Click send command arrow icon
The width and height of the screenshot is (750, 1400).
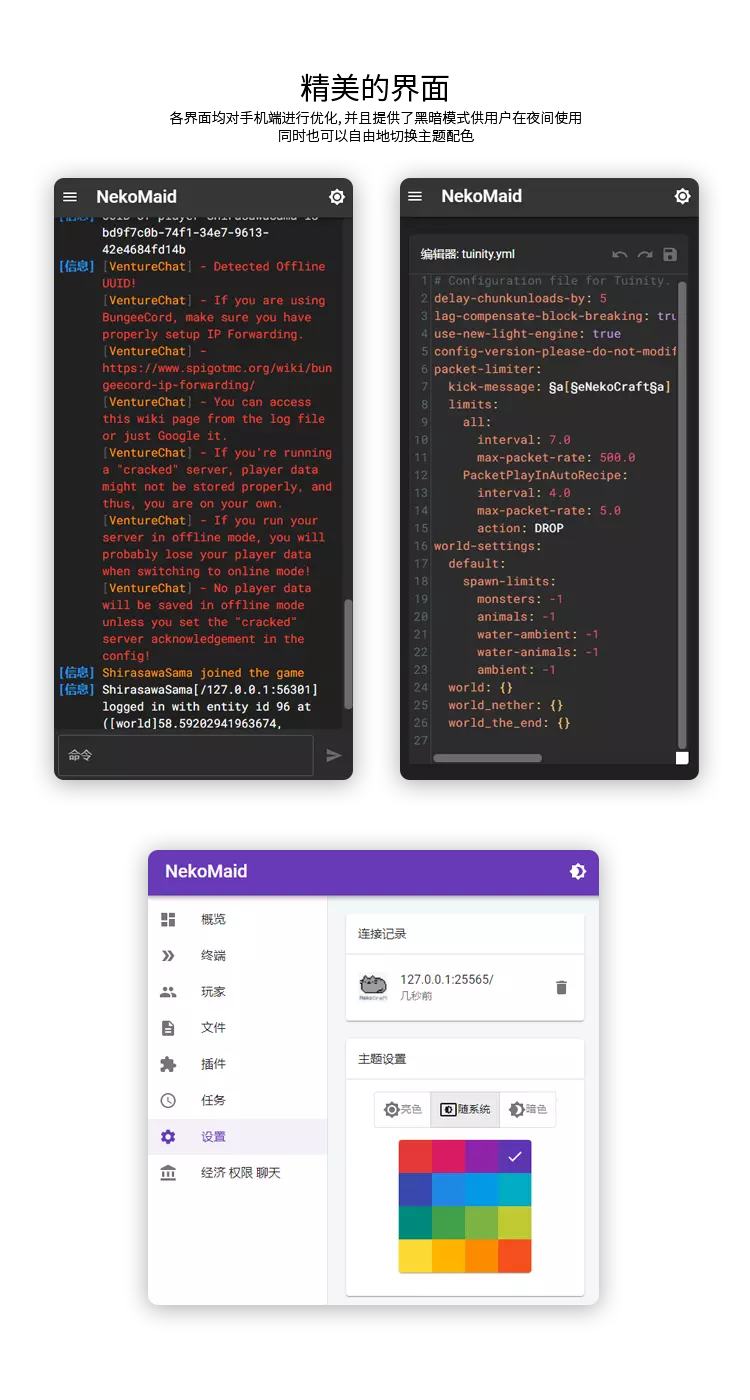point(334,756)
